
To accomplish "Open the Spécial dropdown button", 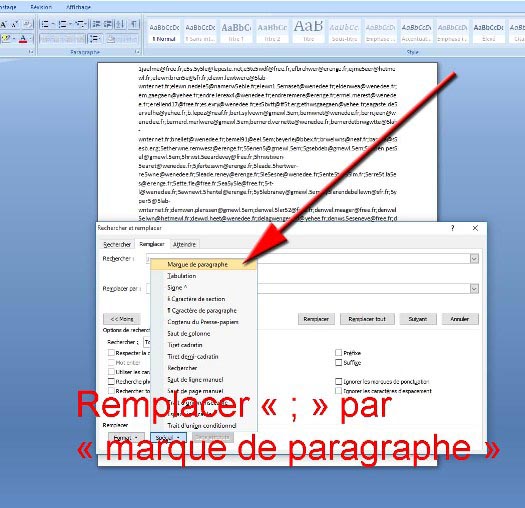I will point(168,437).
